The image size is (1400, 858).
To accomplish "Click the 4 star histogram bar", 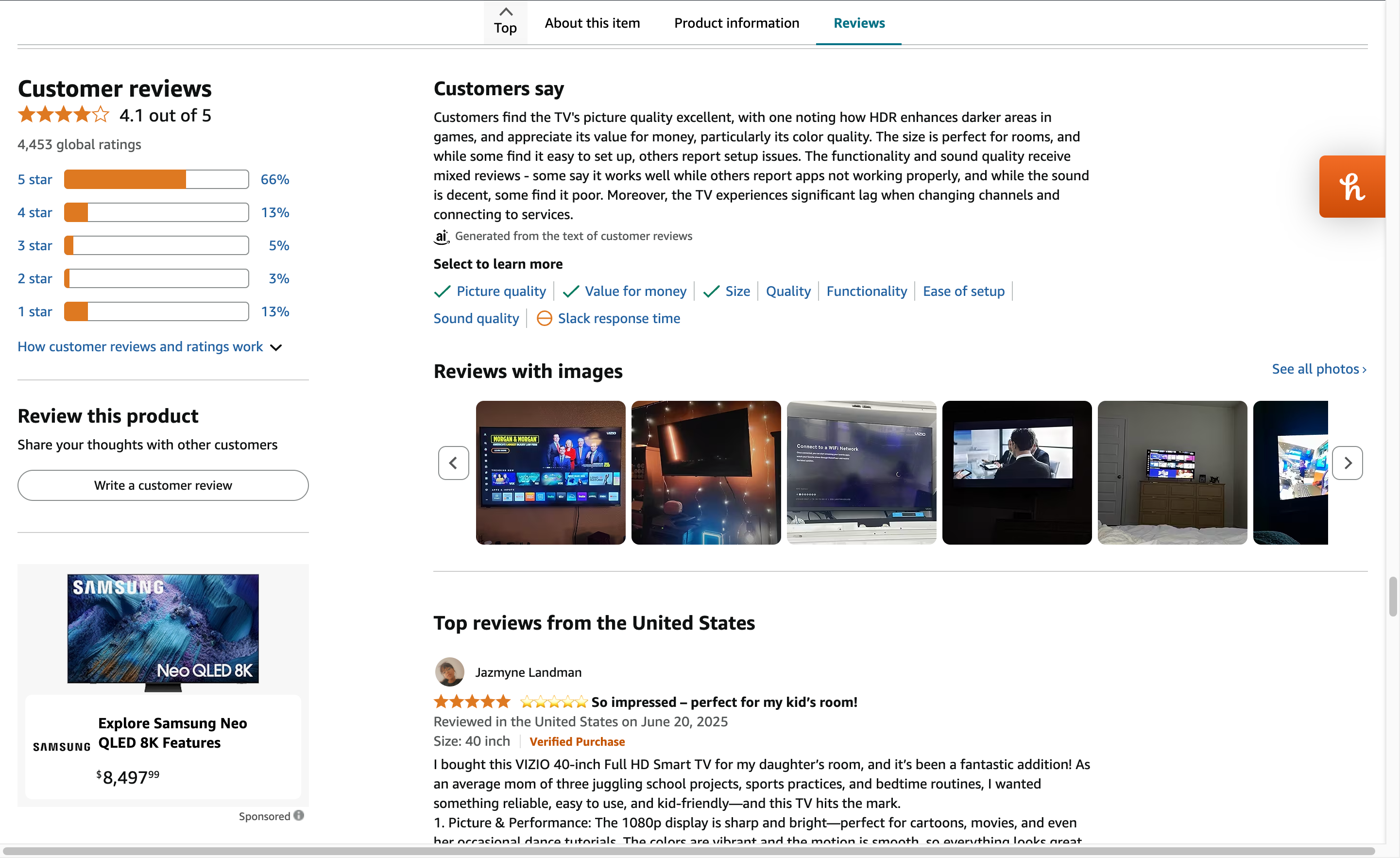I will [156, 212].
